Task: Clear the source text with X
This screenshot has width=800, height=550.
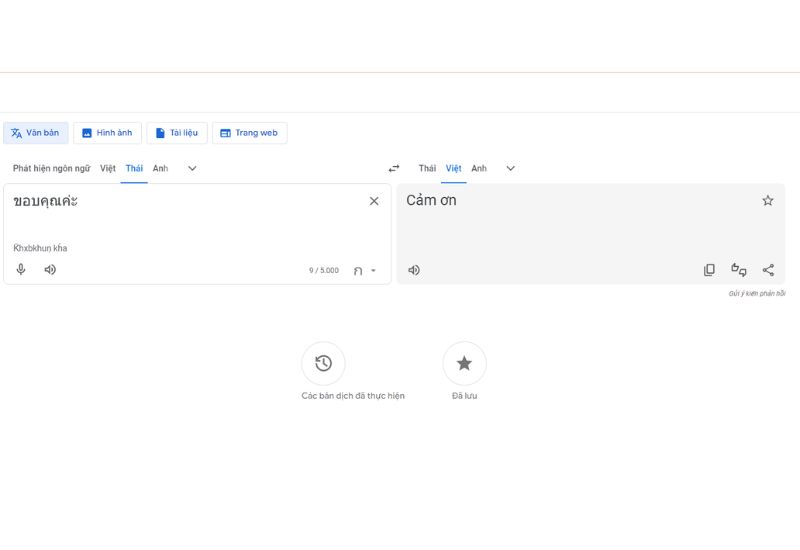Action: coord(374,201)
